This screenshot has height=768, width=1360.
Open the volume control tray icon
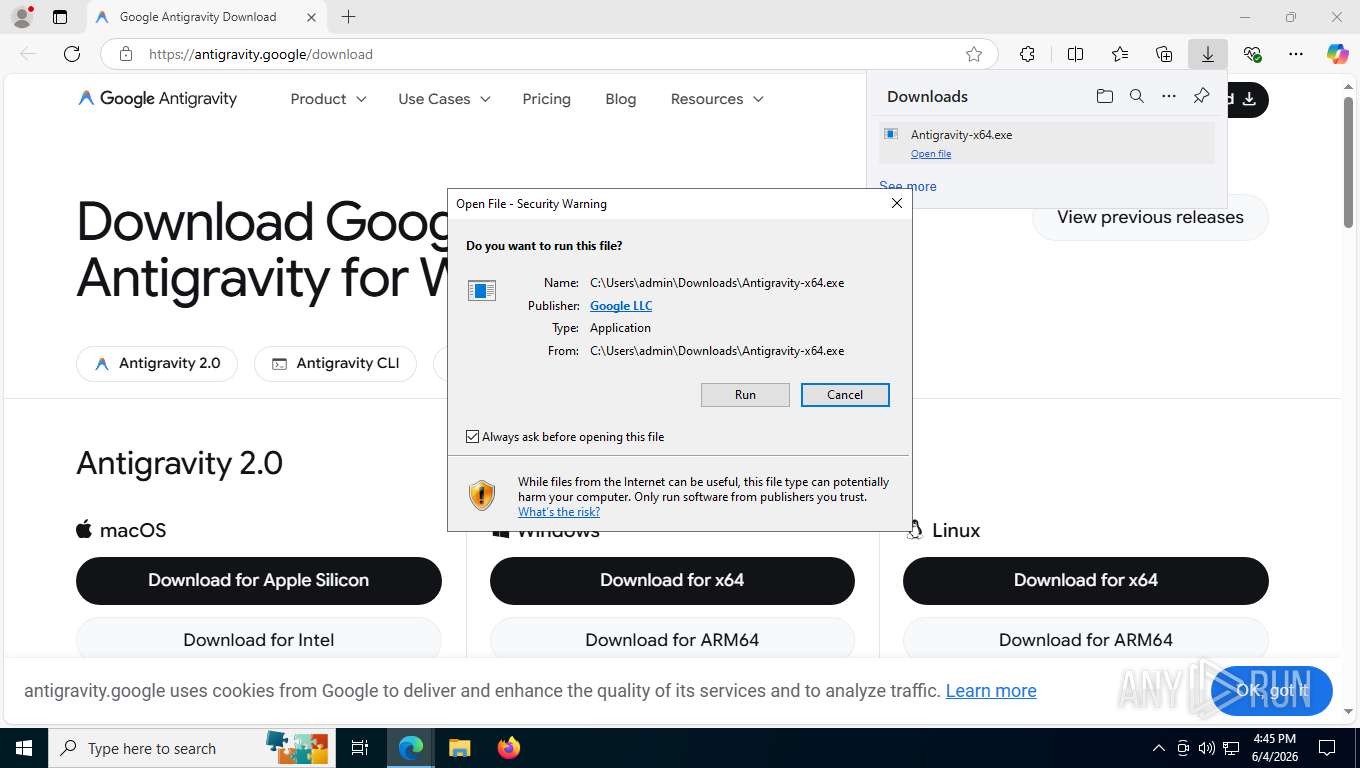(x=1207, y=748)
